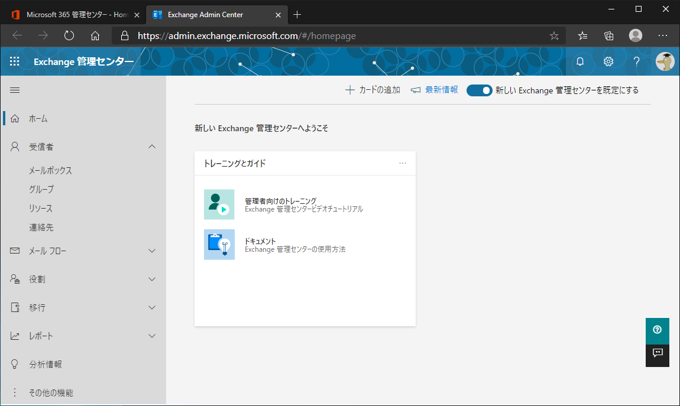Click その他の機能 label in navigation
This screenshot has width=680, height=406.
(x=51, y=393)
